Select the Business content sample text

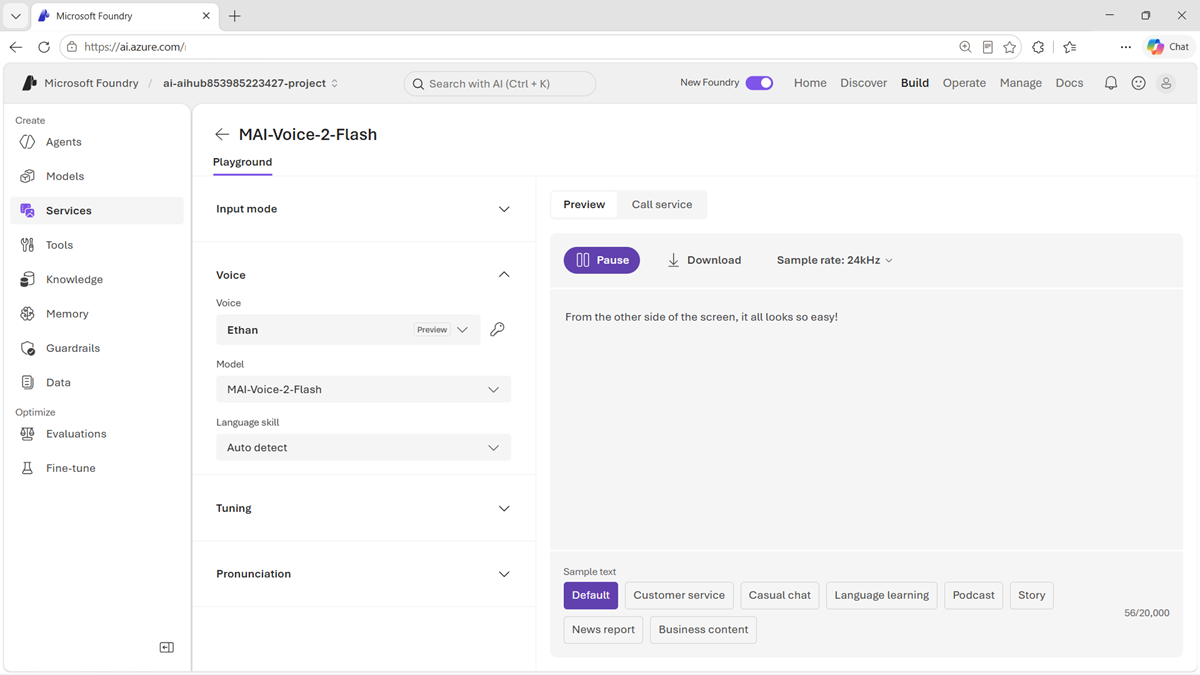(703, 630)
